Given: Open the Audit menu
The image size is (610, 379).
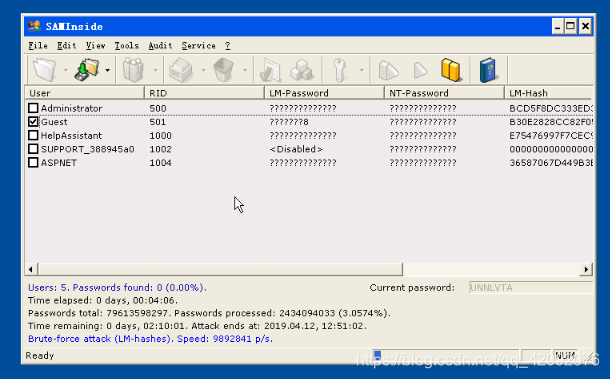Looking at the screenshot, I should click(160, 46).
